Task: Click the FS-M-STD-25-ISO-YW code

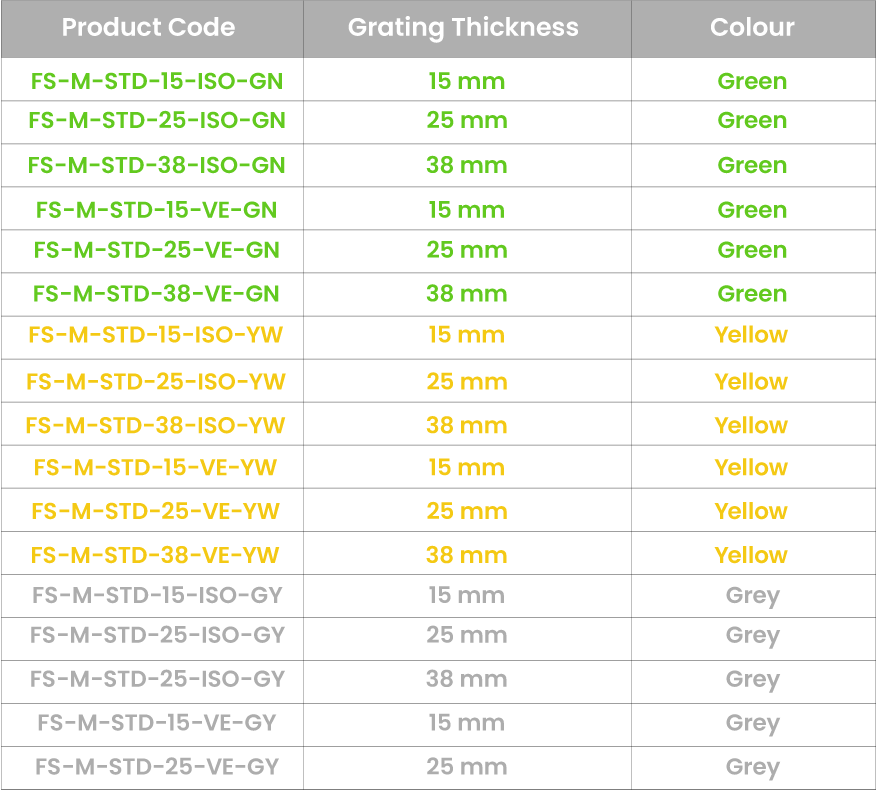Action: pos(156,381)
